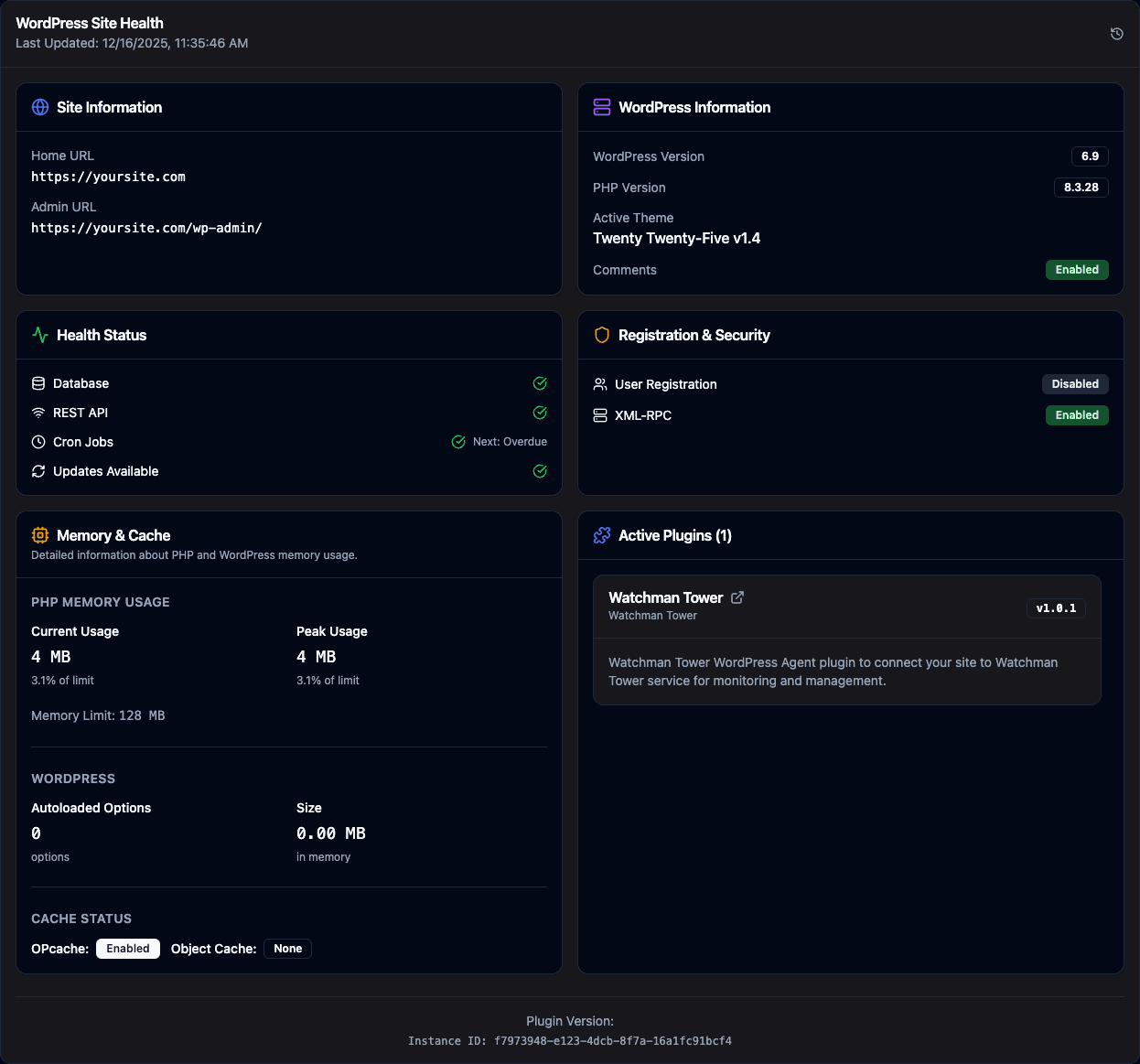1140x1064 pixels.
Task: Enable the disabled User Registration setting
Action: pos(1075,384)
